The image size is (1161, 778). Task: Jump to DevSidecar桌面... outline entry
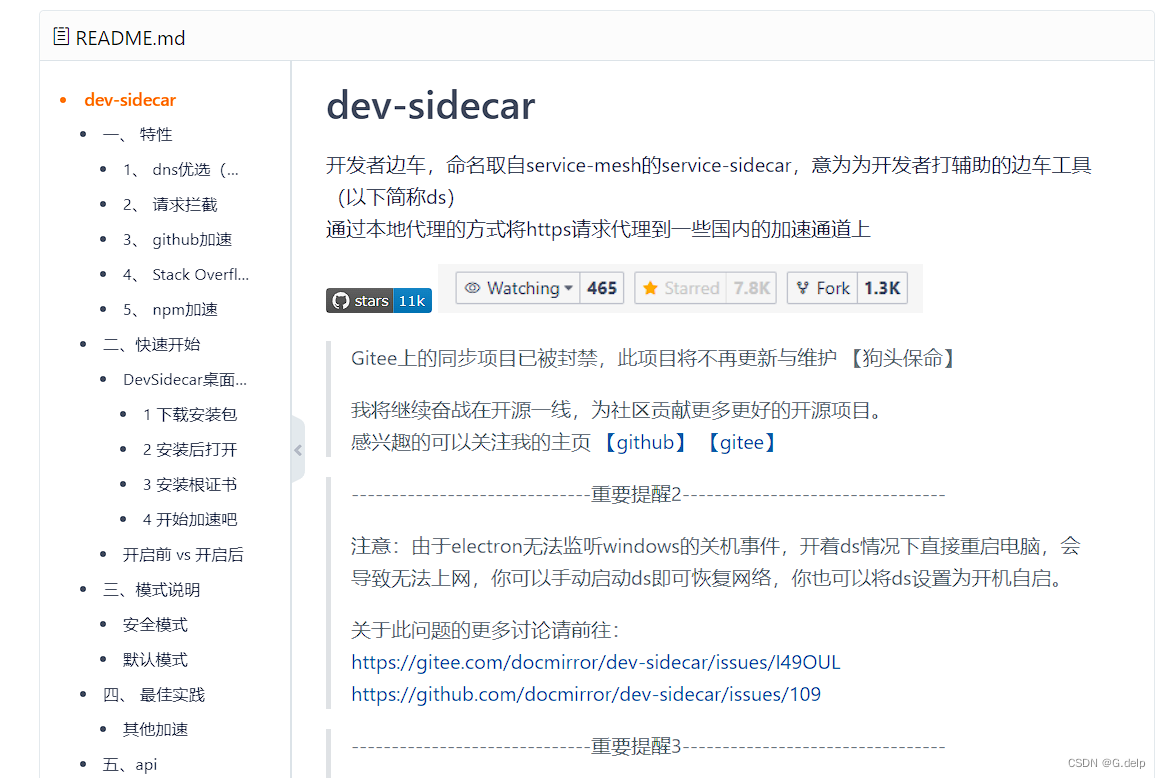coord(185,380)
